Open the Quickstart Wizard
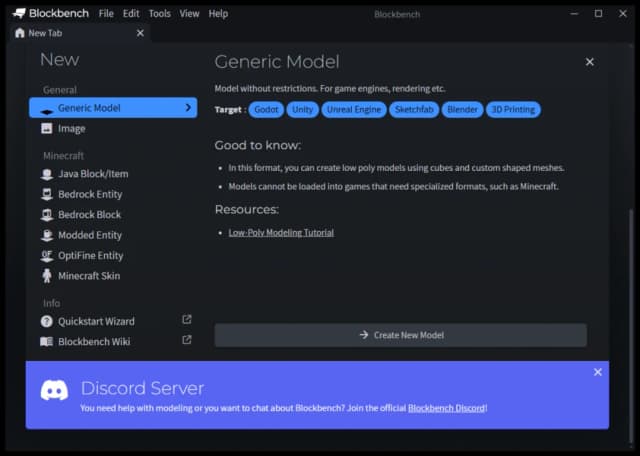 click(113, 321)
